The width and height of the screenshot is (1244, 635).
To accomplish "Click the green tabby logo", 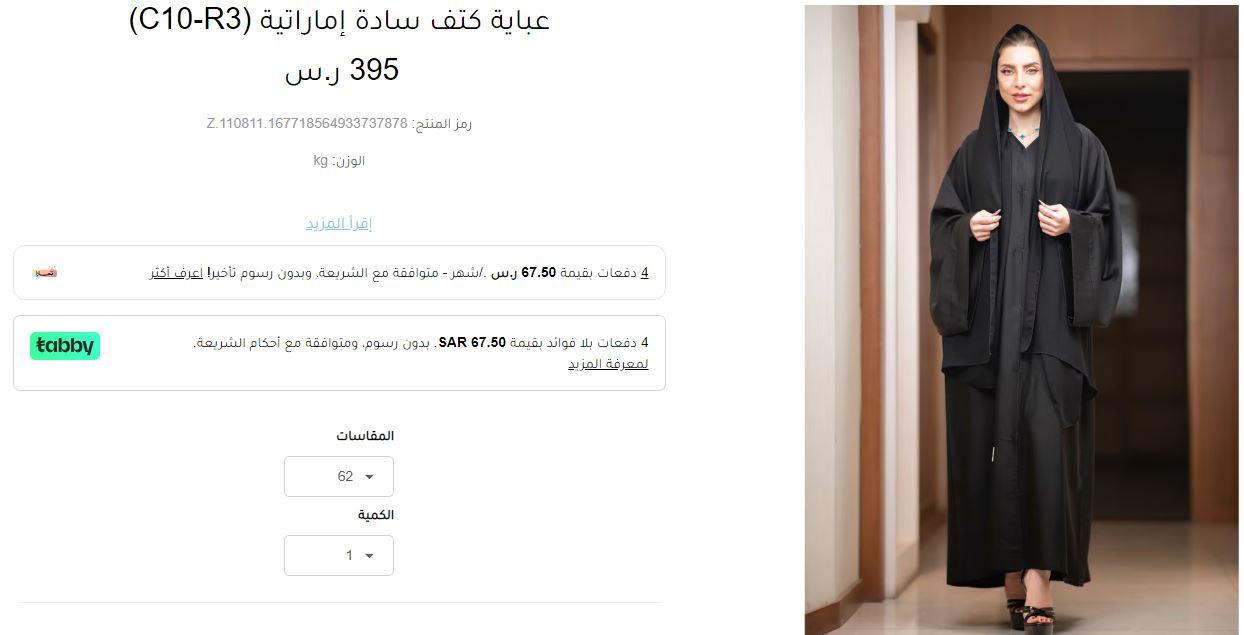I will [65, 346].
